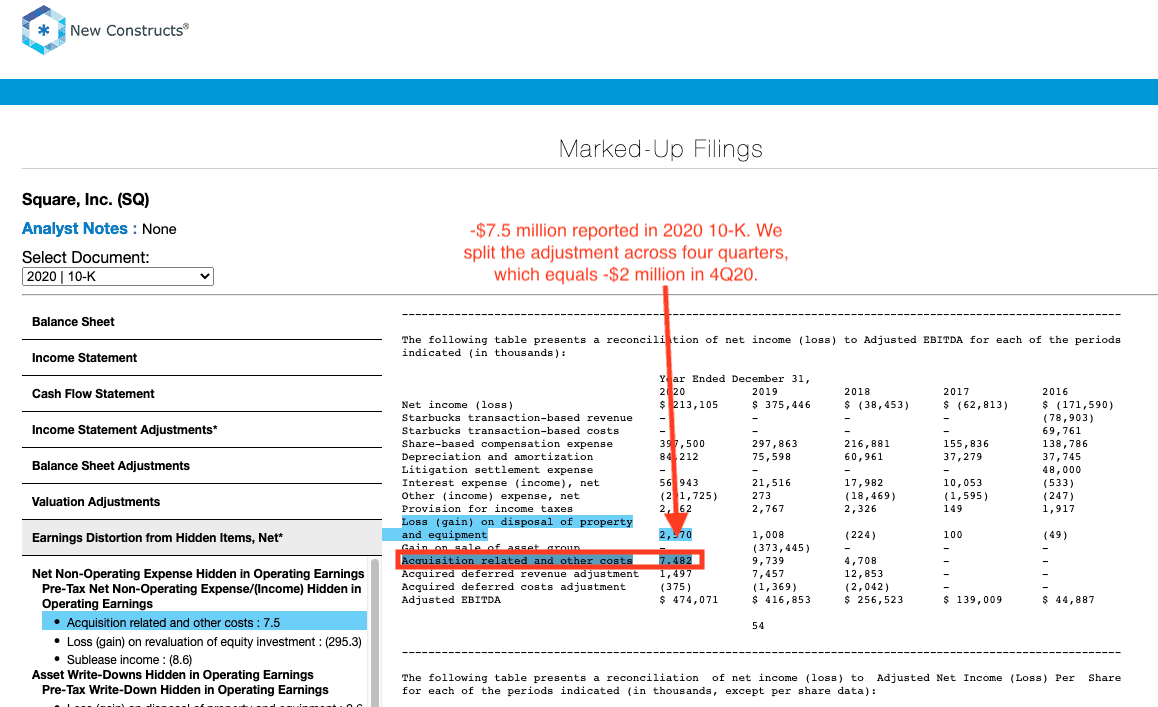Click 2016 Litigation settlement expense value 48,000

[1061, 470]
